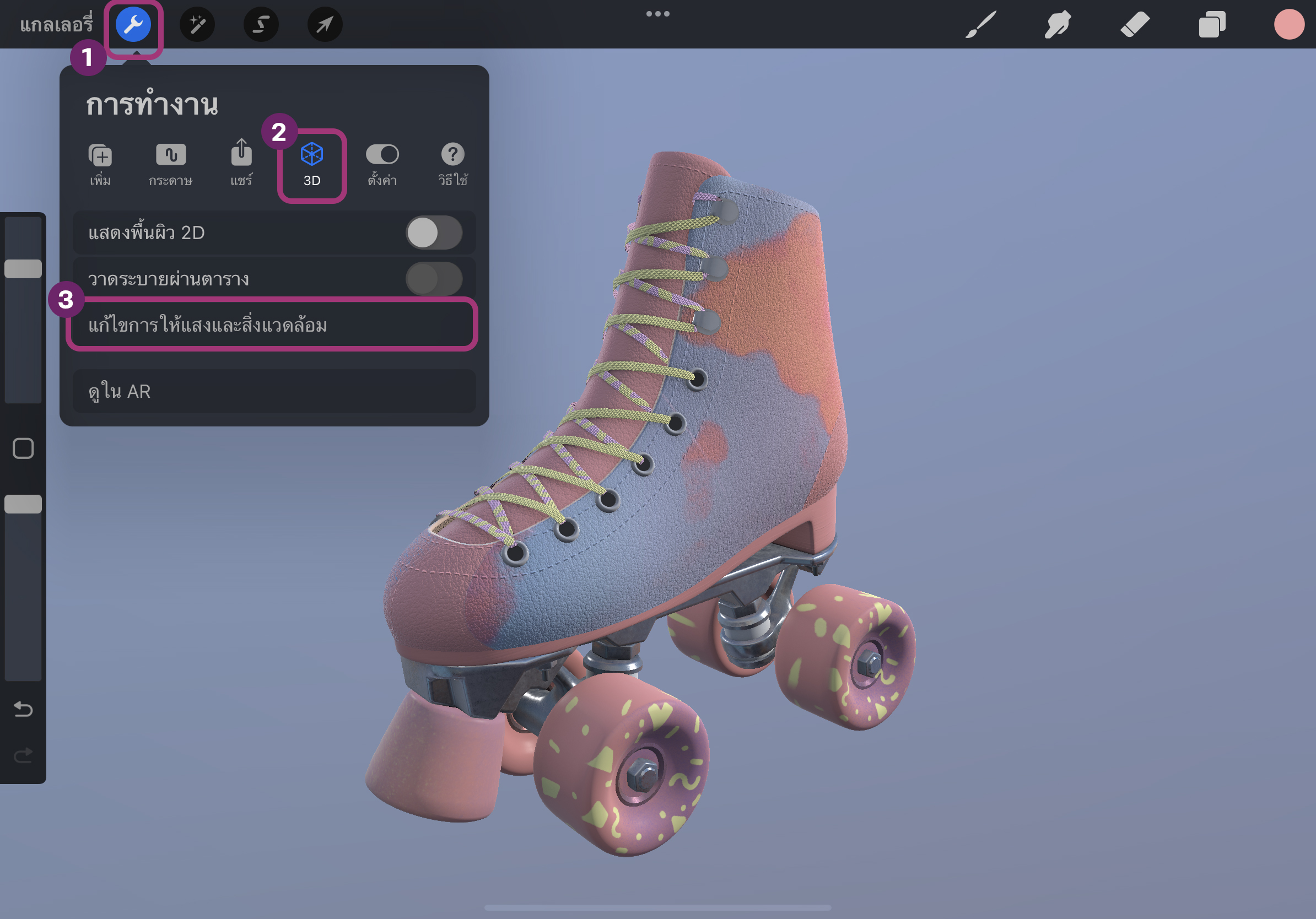Toggle the วาดระบายผ่านตาราง switch

pos(434,279)
